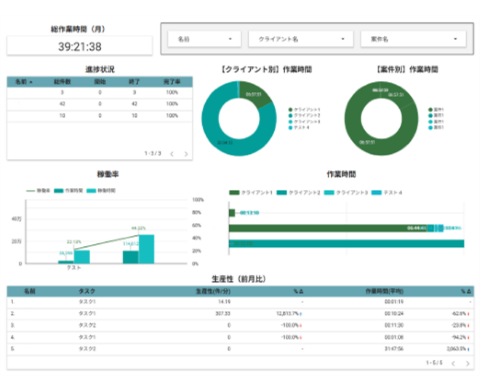
Task: Sort 生産性 table by タスク header
Action: tap(87, 291)
